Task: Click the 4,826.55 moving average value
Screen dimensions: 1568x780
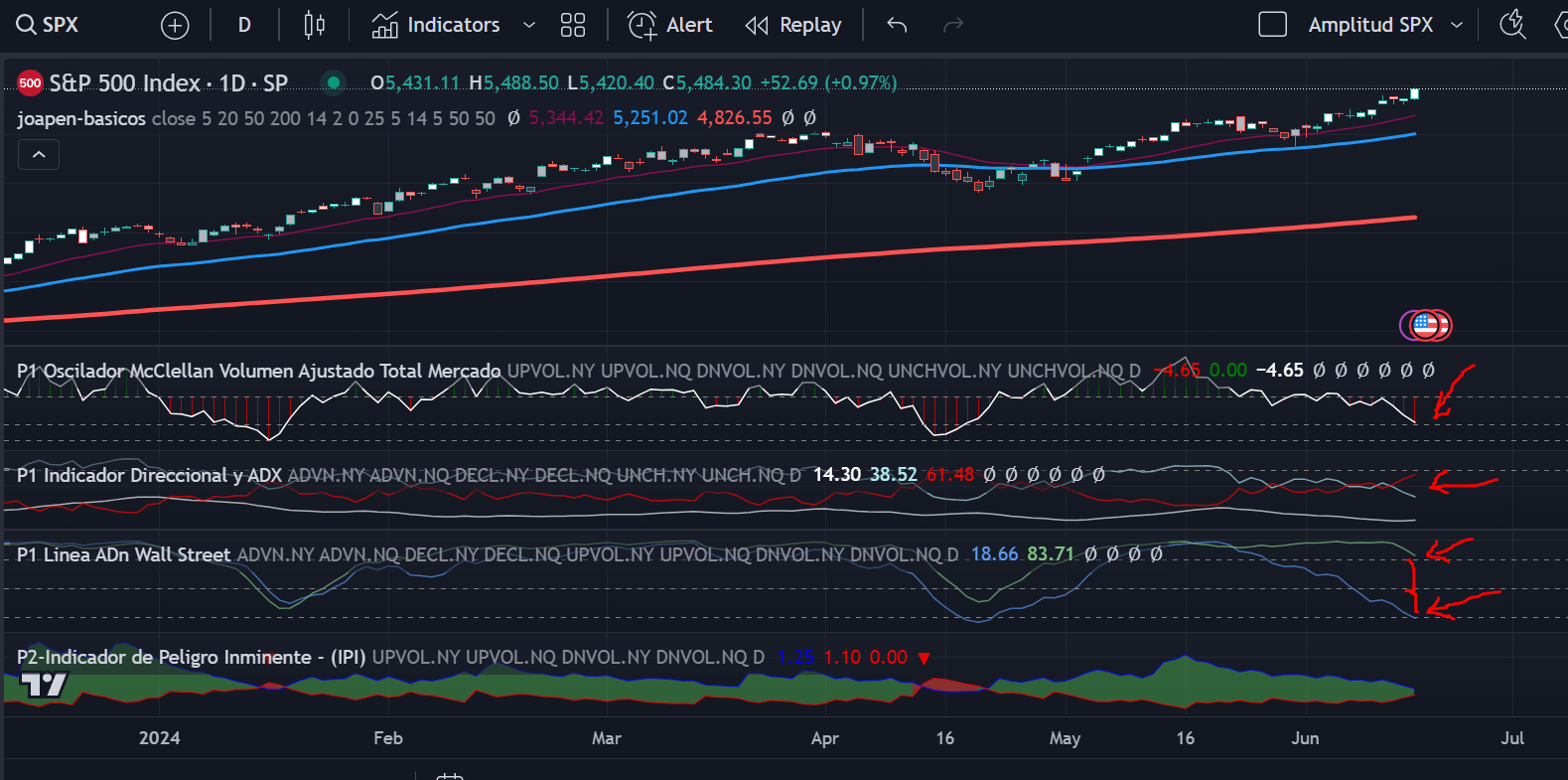Action: tap(735, 118)
